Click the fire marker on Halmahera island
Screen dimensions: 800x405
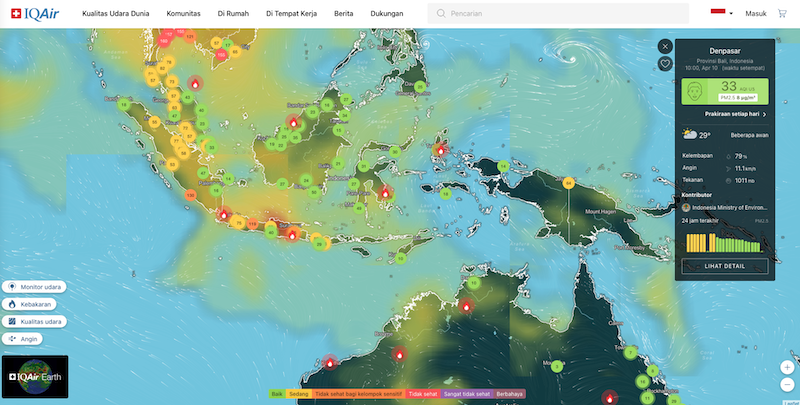click(x=441, y=150)
